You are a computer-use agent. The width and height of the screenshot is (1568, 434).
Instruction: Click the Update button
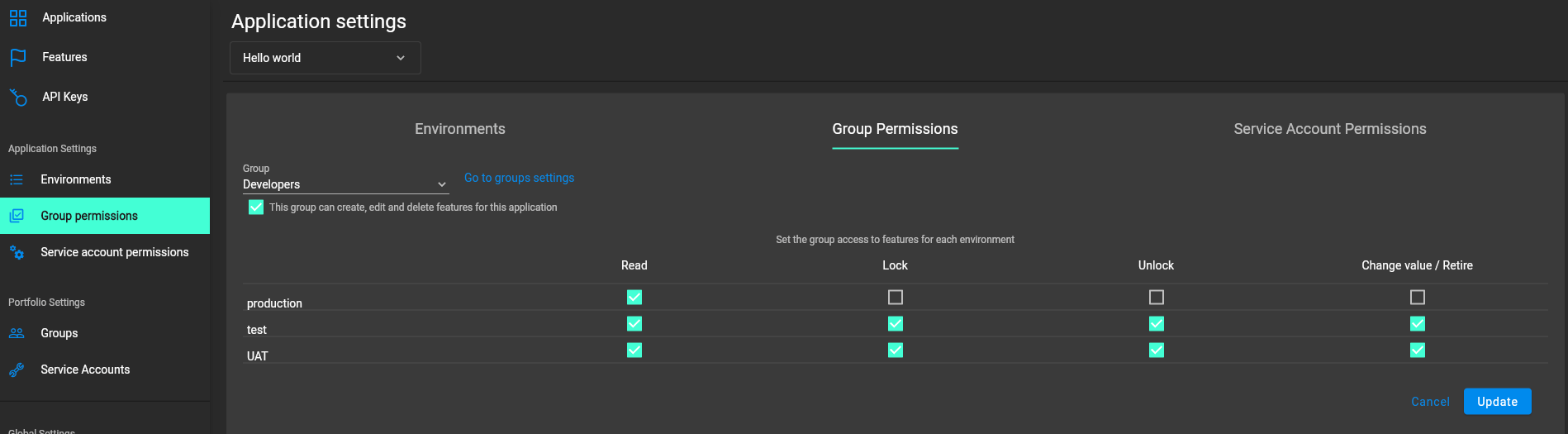tap(1498, 401)
